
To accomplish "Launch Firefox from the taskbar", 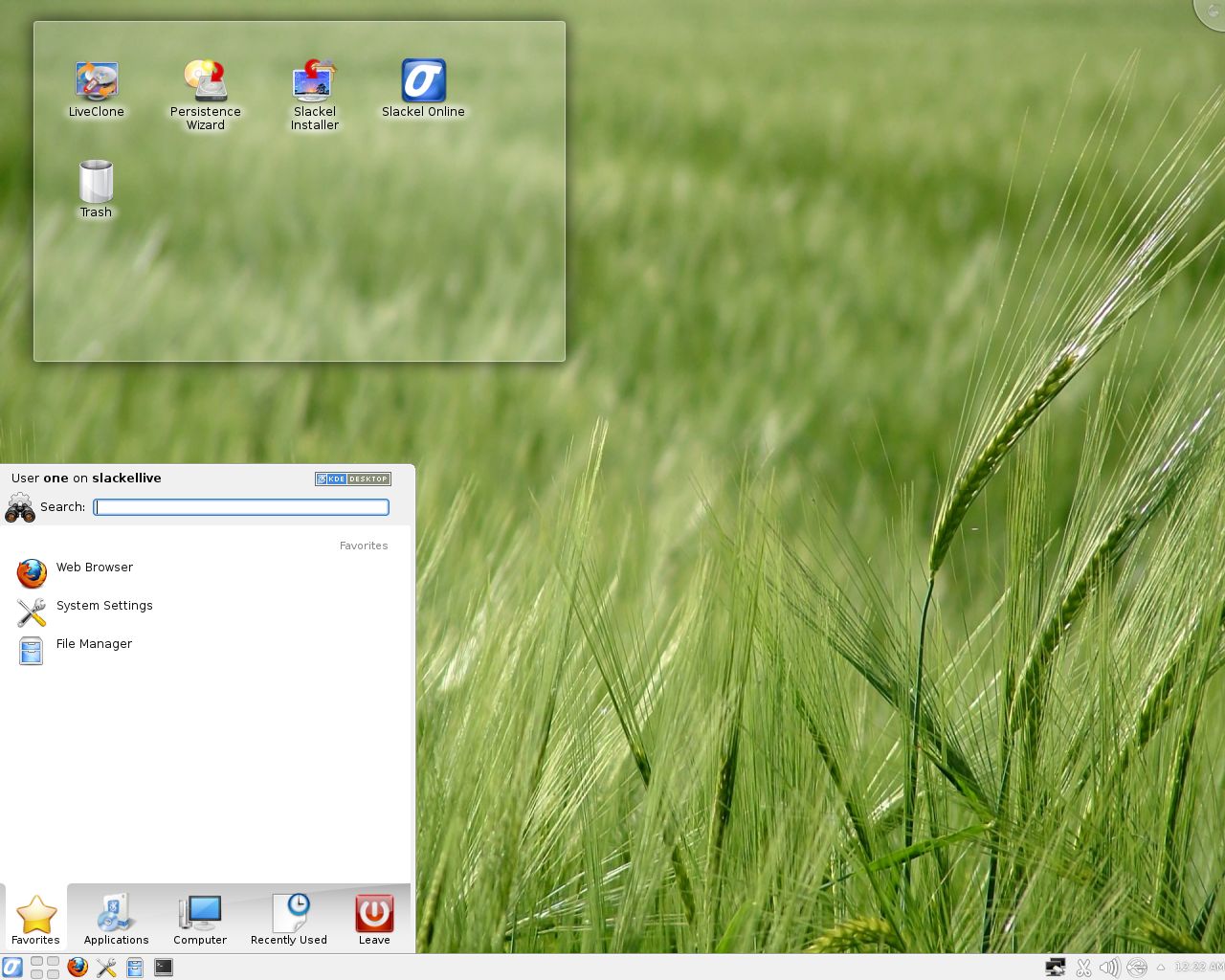I will pos(77,967).
